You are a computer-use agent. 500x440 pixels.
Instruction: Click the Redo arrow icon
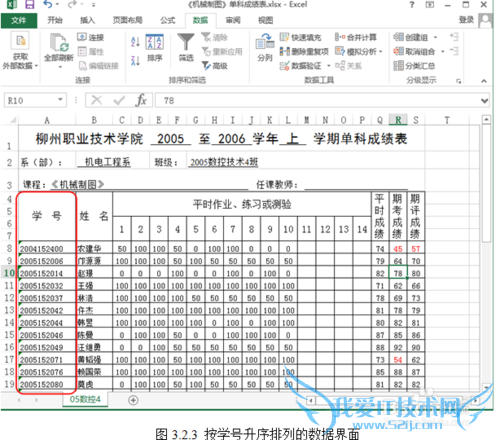(72, 4)
